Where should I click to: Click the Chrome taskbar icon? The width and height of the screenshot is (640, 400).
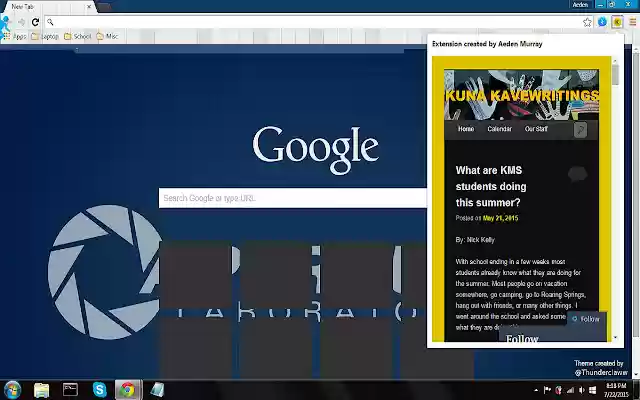[128, 390]
